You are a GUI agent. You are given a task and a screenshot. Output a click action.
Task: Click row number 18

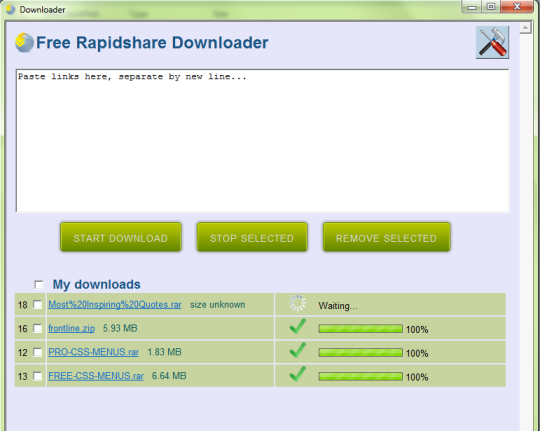coord(22,305)
